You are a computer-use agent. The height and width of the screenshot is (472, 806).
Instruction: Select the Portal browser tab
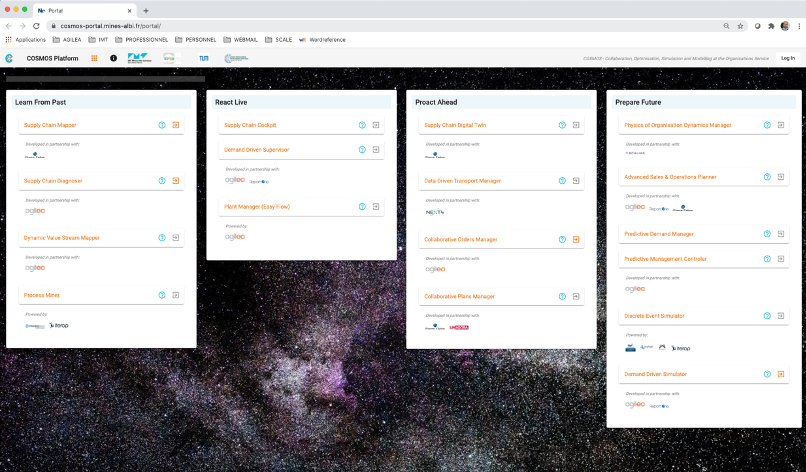point(85,10)
